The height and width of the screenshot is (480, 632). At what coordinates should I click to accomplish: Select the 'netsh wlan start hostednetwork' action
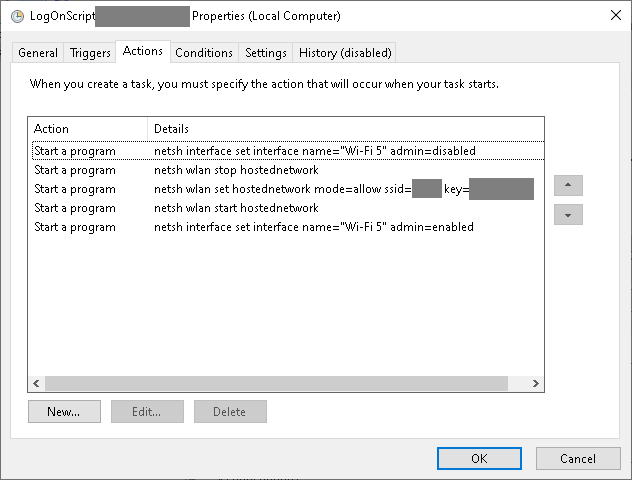pos(285,208)
